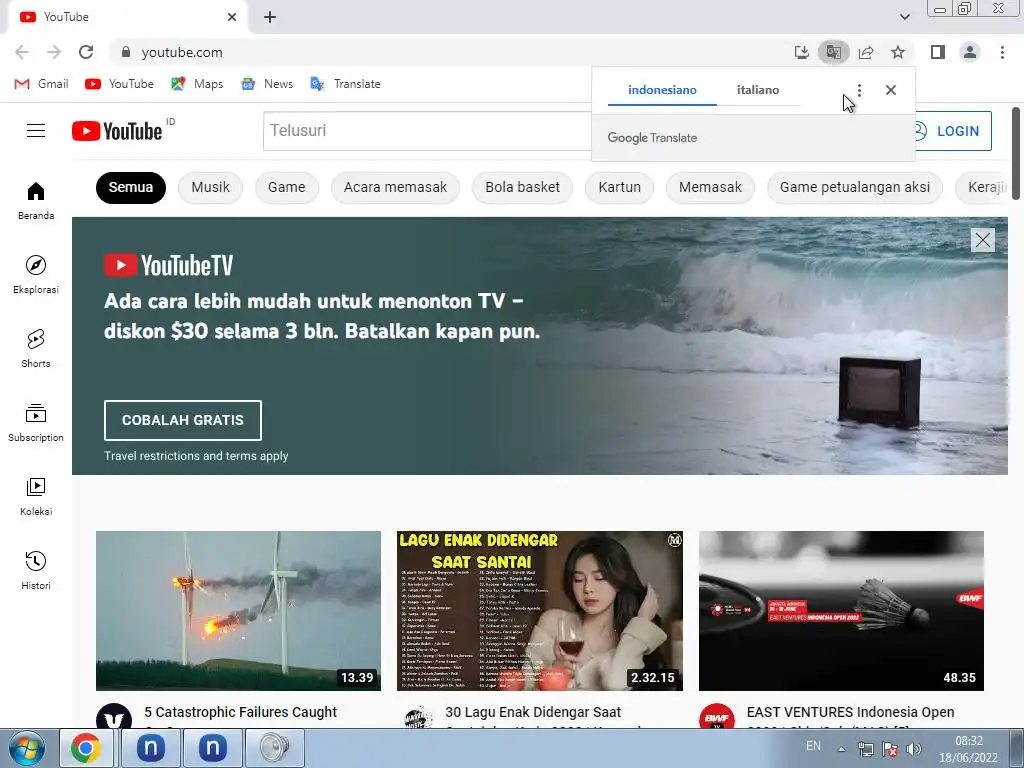
Task: Click the EN language indicator
Action: [x=813, y=746]
